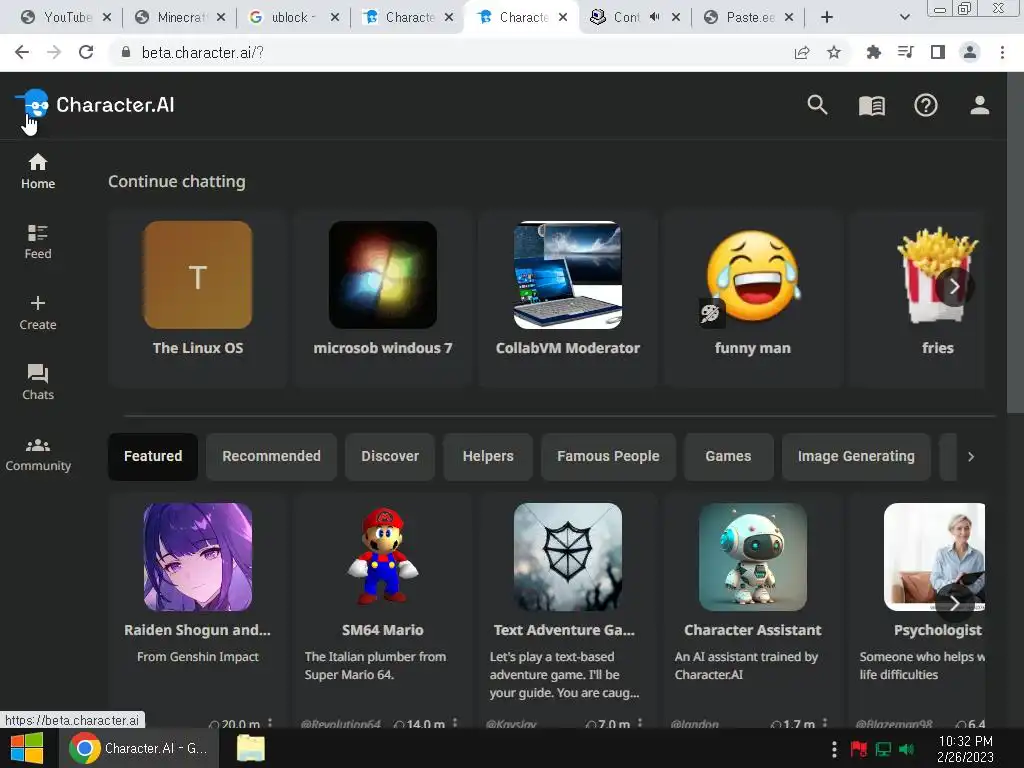The image size is (1024, 768).
Task: Open Chats in the sidebar
Action: (38, 383)
